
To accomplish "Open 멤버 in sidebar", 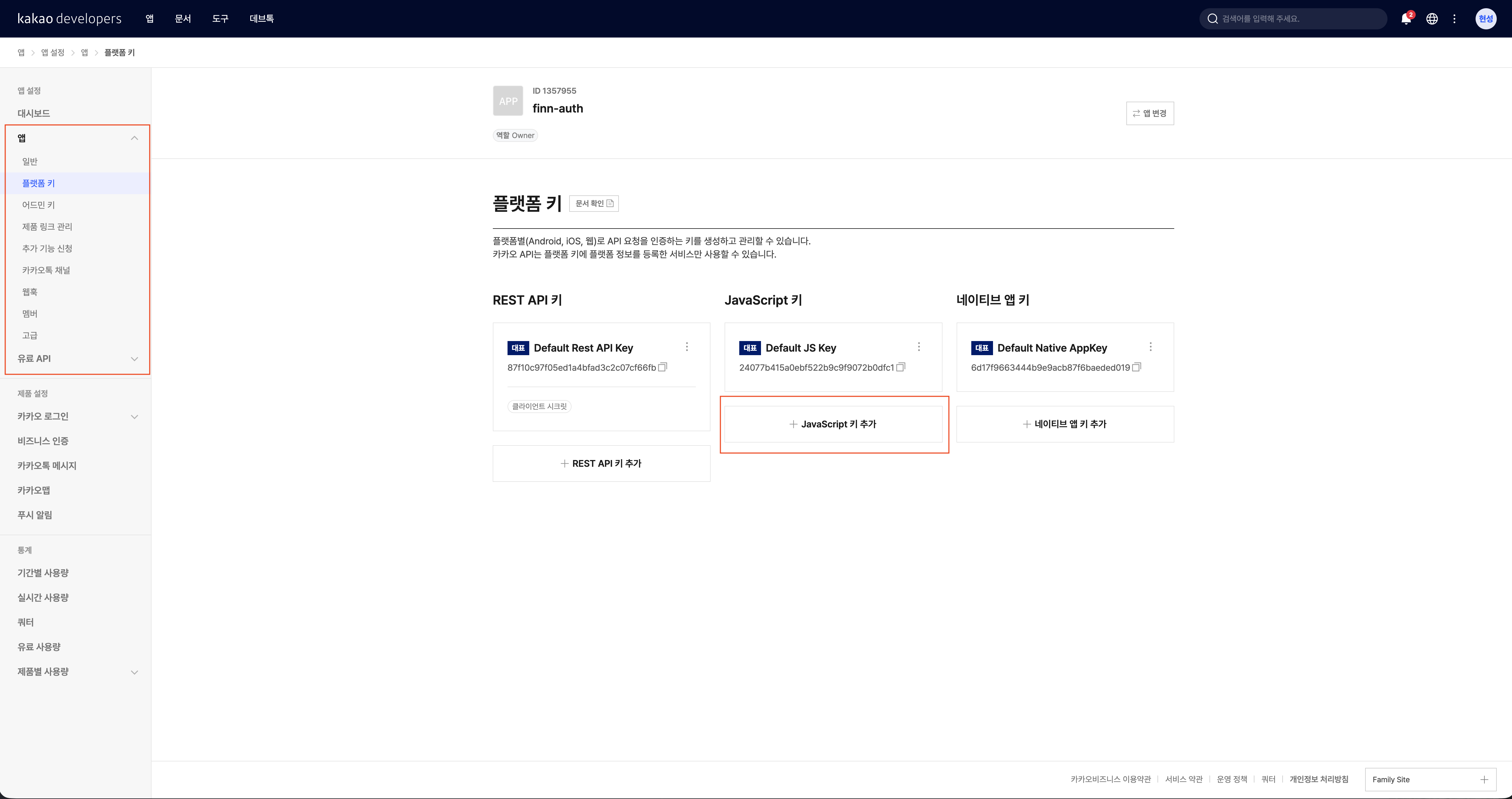I will click(30, 313).
